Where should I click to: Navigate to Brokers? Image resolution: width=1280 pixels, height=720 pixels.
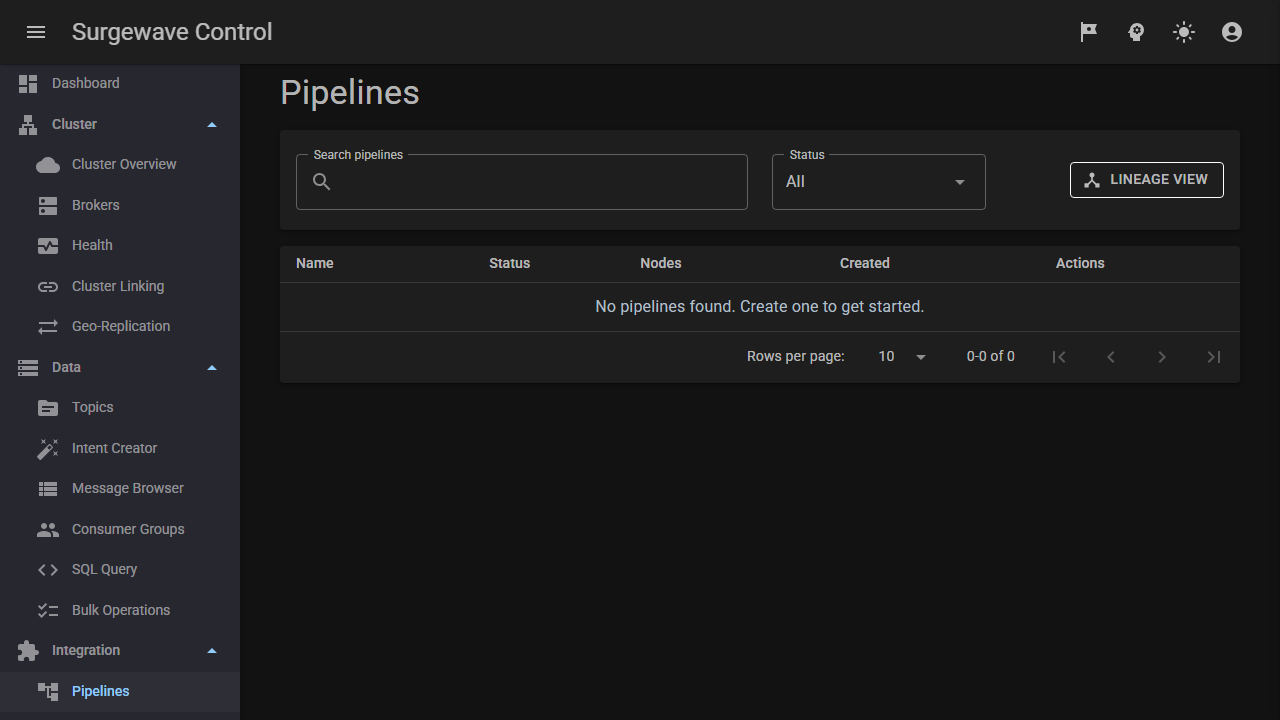(x=120, y=206)
